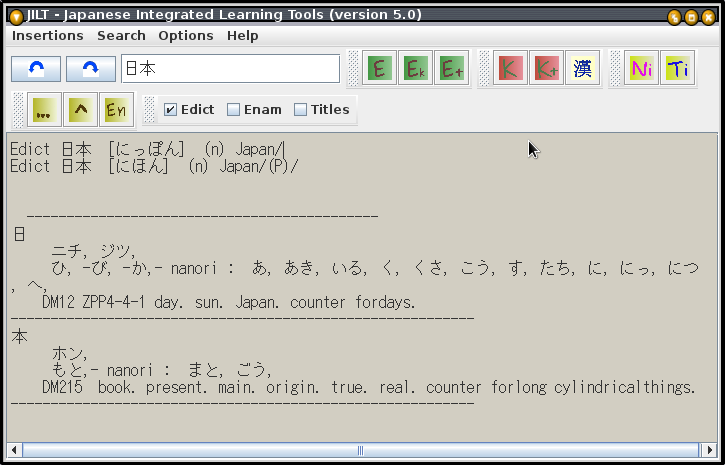Click the ホン, reading line
The width and height of the screenshot is (725, 465).
(69, 354)
